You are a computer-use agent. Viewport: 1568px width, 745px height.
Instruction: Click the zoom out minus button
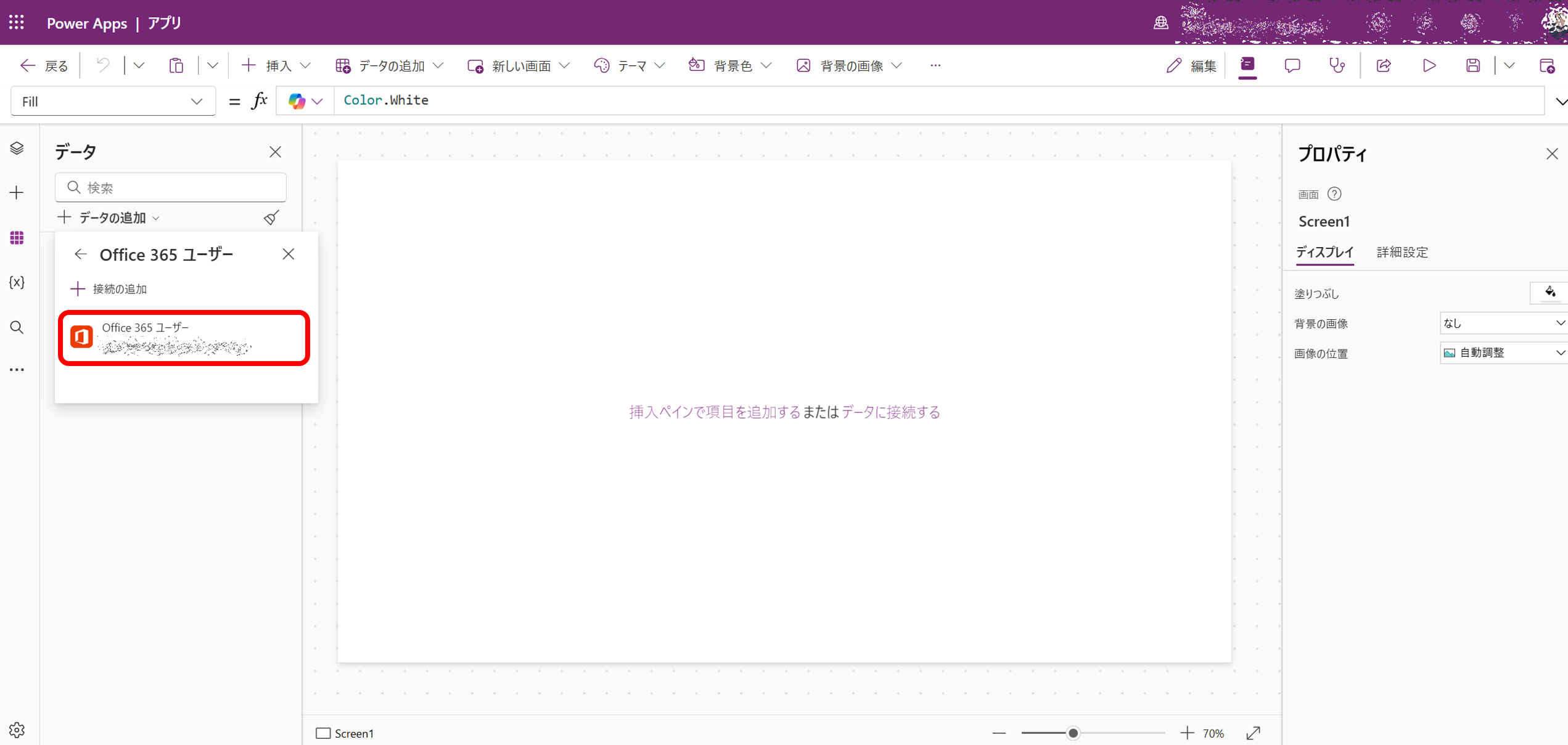[x=999, y=733]
